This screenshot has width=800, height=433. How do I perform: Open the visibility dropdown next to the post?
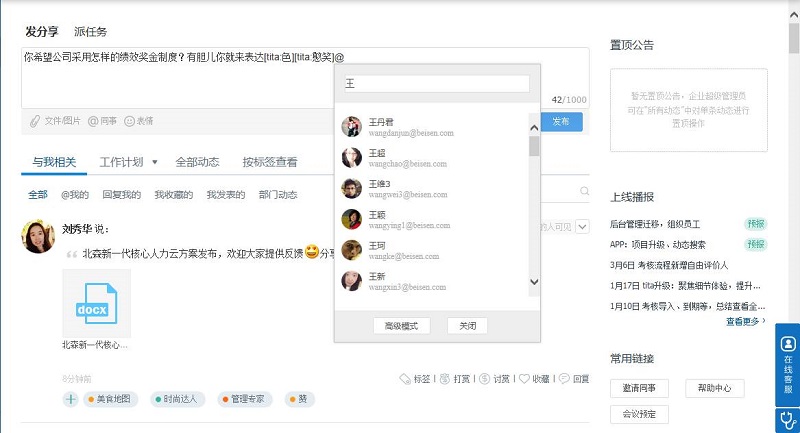(x=582, y=228)
